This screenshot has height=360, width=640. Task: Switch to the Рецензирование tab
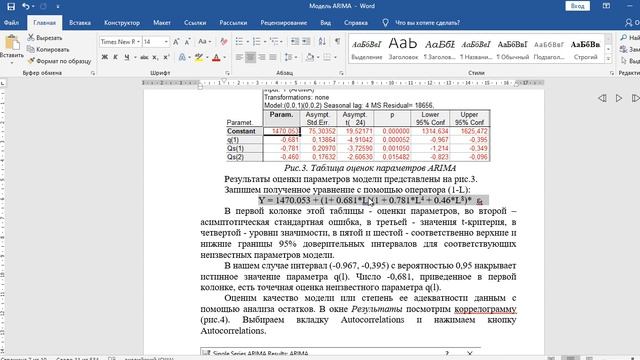pyautogui.click(x=284, y=23)
